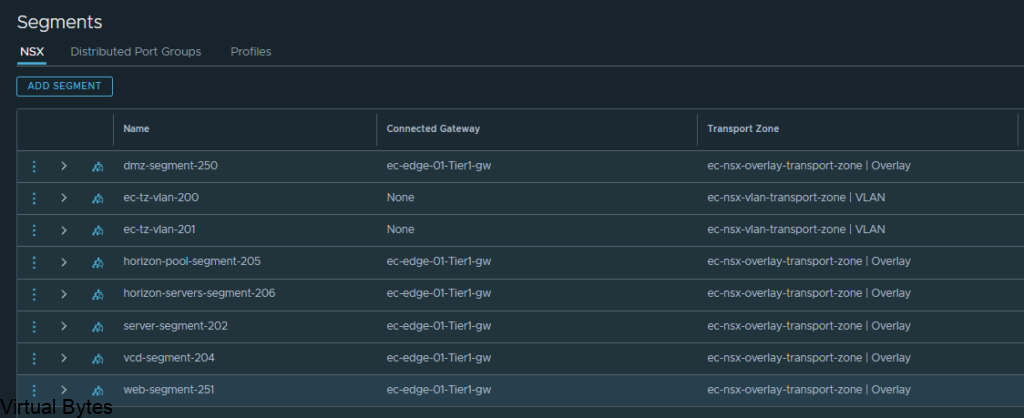Open the Profiles tab
This screenshot has width=1024, height=418.
251,52
